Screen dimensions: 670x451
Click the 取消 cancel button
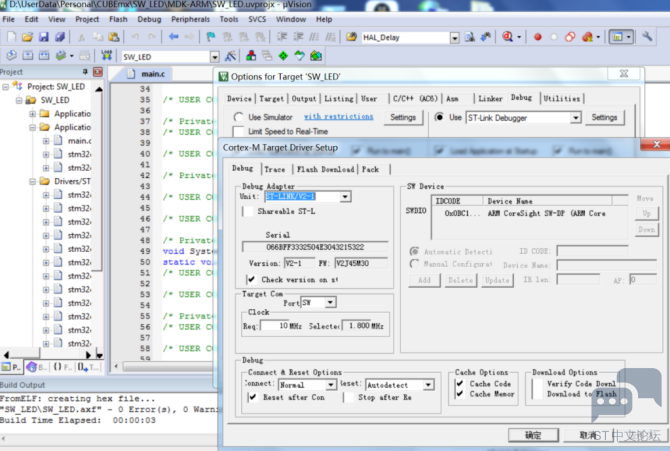tap(589, 435)
